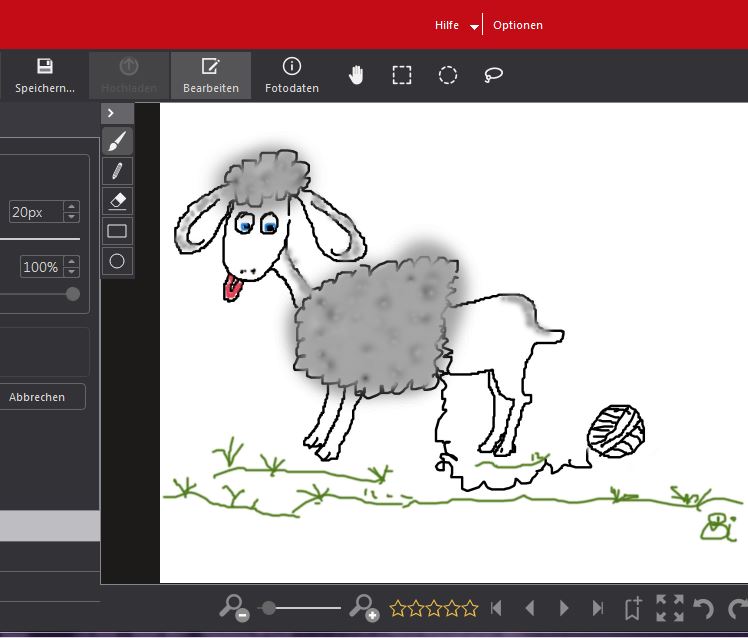Toggle fullscreen view mode

tap(669, 607)
